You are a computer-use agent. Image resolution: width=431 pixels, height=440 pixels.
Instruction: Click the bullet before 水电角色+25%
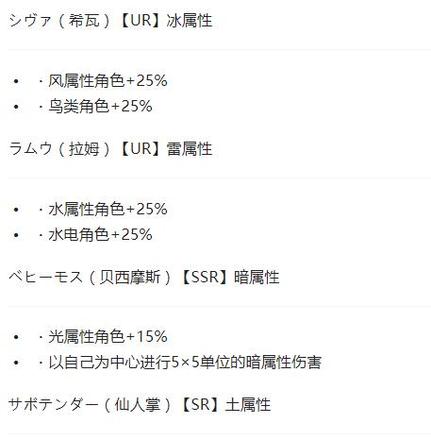pos(16,235)
